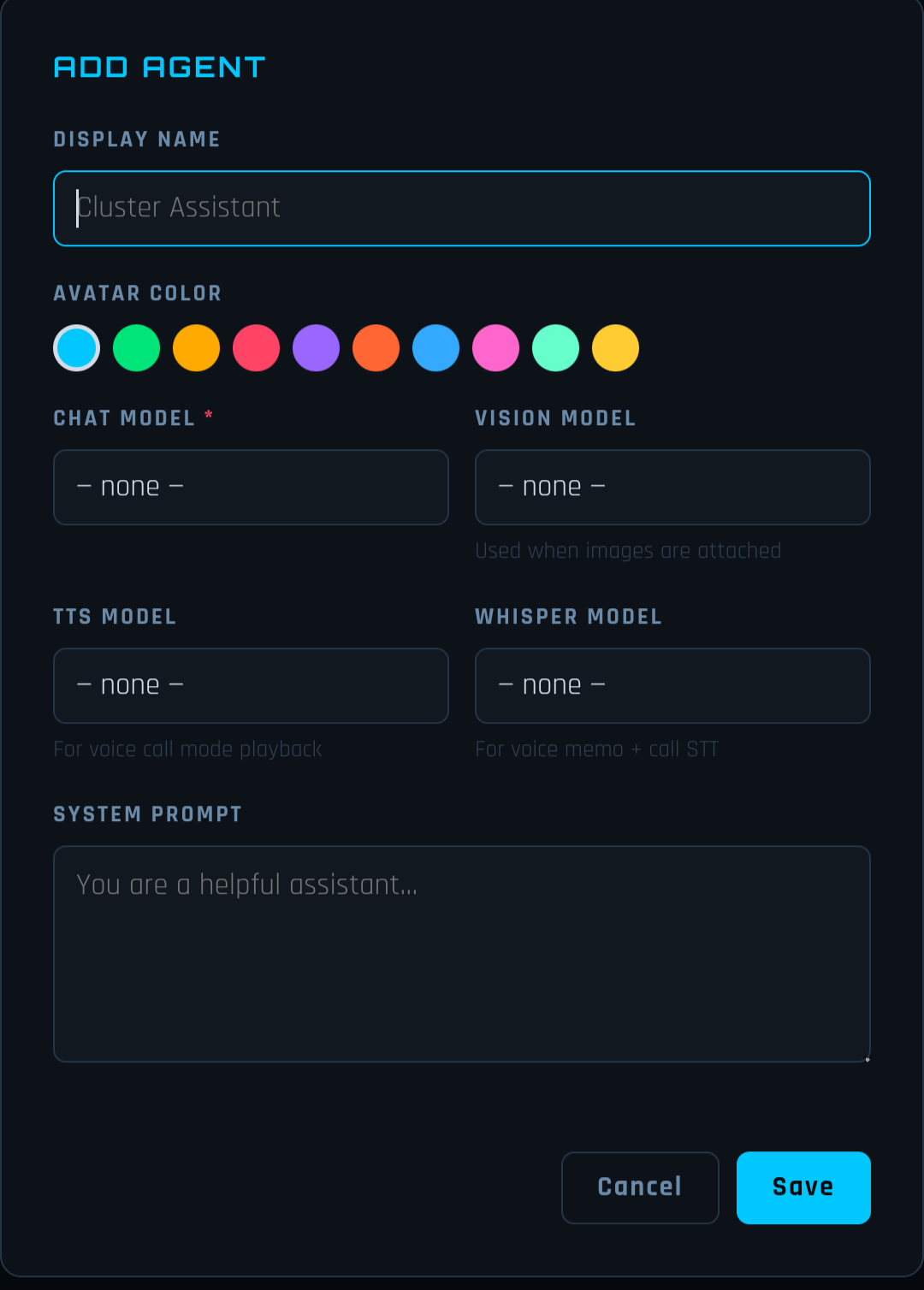Pick the green avatar color swatch
Image resolution: width=924 pixels, height=1290 pixels.
[x=137, y=348]
